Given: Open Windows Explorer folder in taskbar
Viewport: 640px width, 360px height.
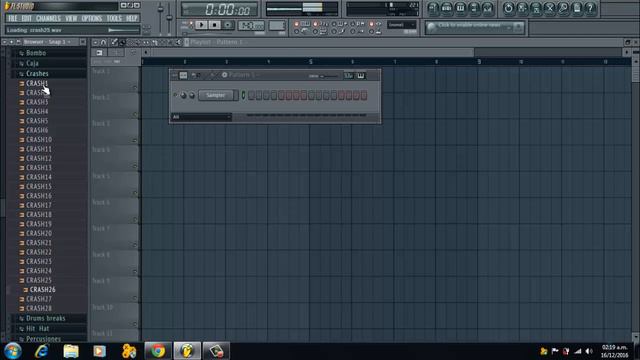Looking at the screenshot, I should 71,351.
